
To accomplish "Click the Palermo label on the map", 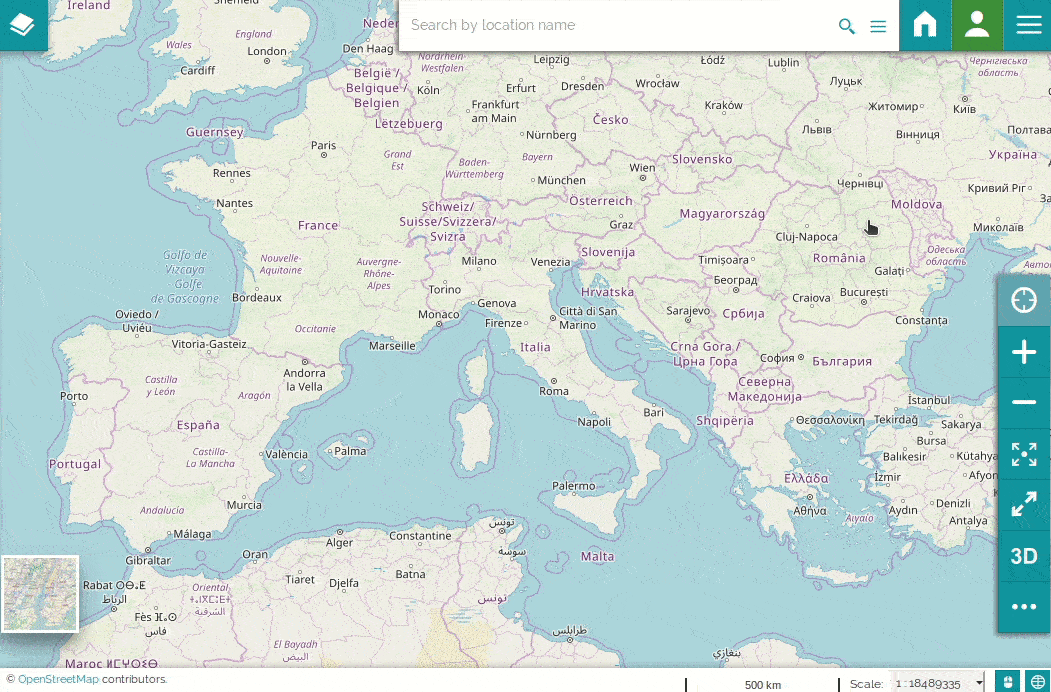I will coord(574,485).
